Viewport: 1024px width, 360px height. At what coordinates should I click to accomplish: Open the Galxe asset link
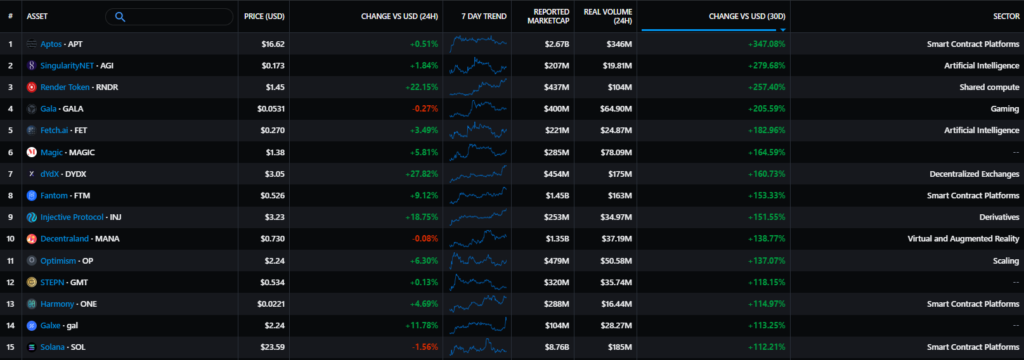51,325
